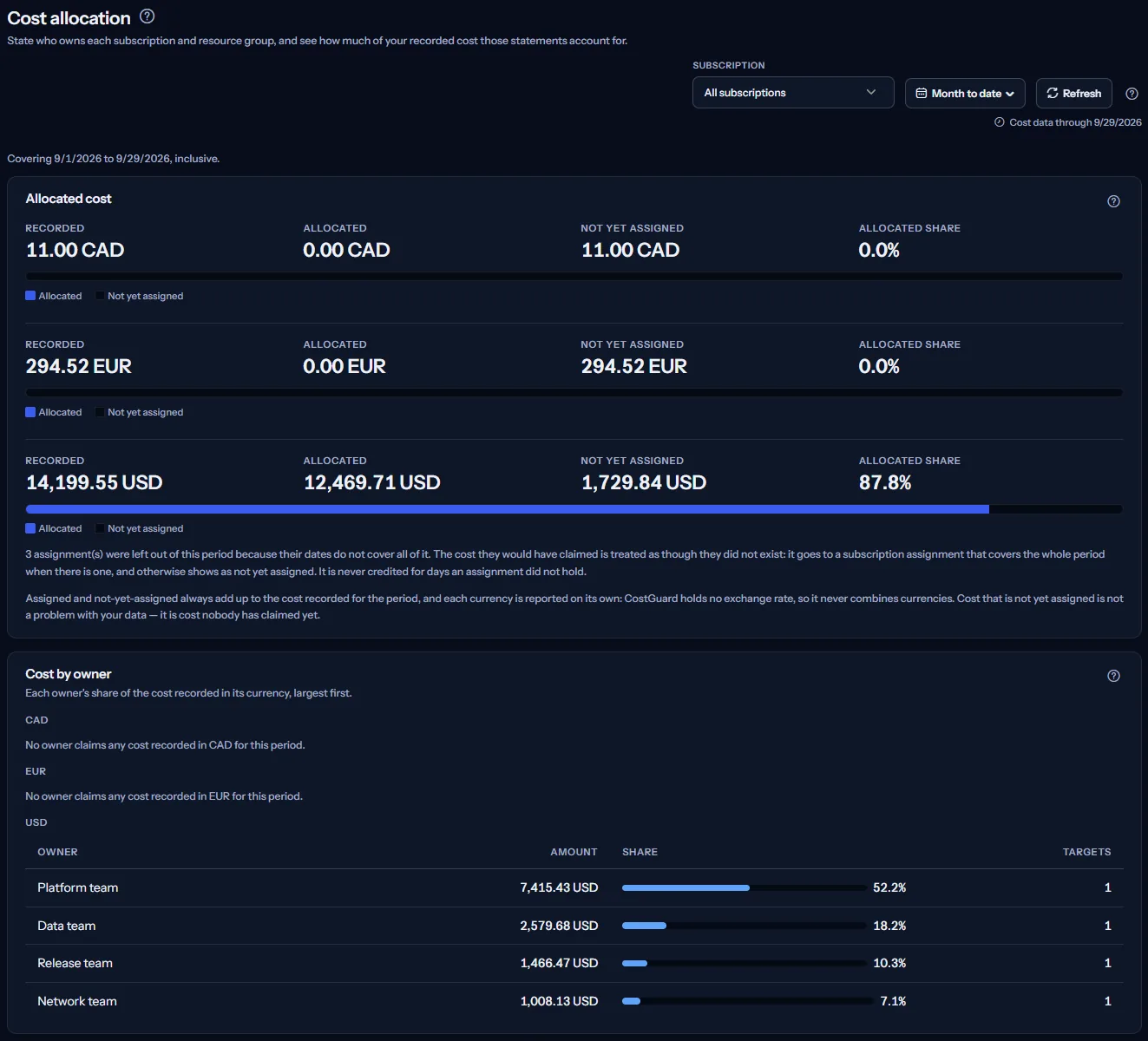
Task: Click the Network team share bar
Action: coord(747,1001)
